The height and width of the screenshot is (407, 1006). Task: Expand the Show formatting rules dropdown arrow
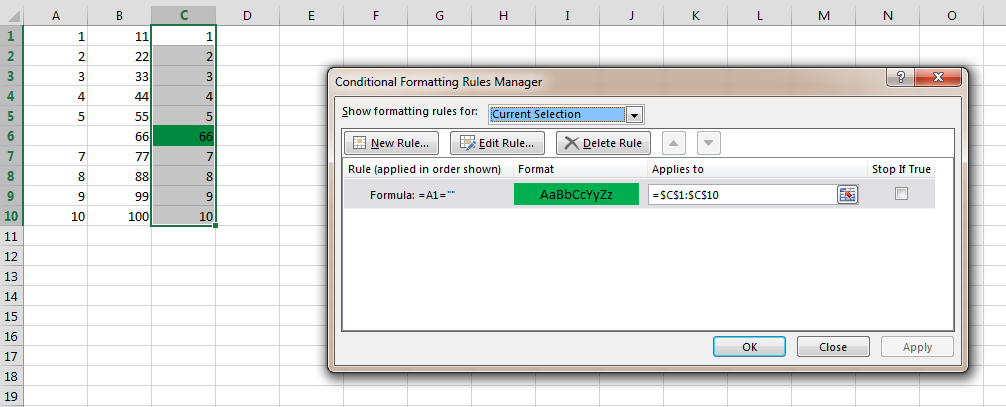point(634,115)
